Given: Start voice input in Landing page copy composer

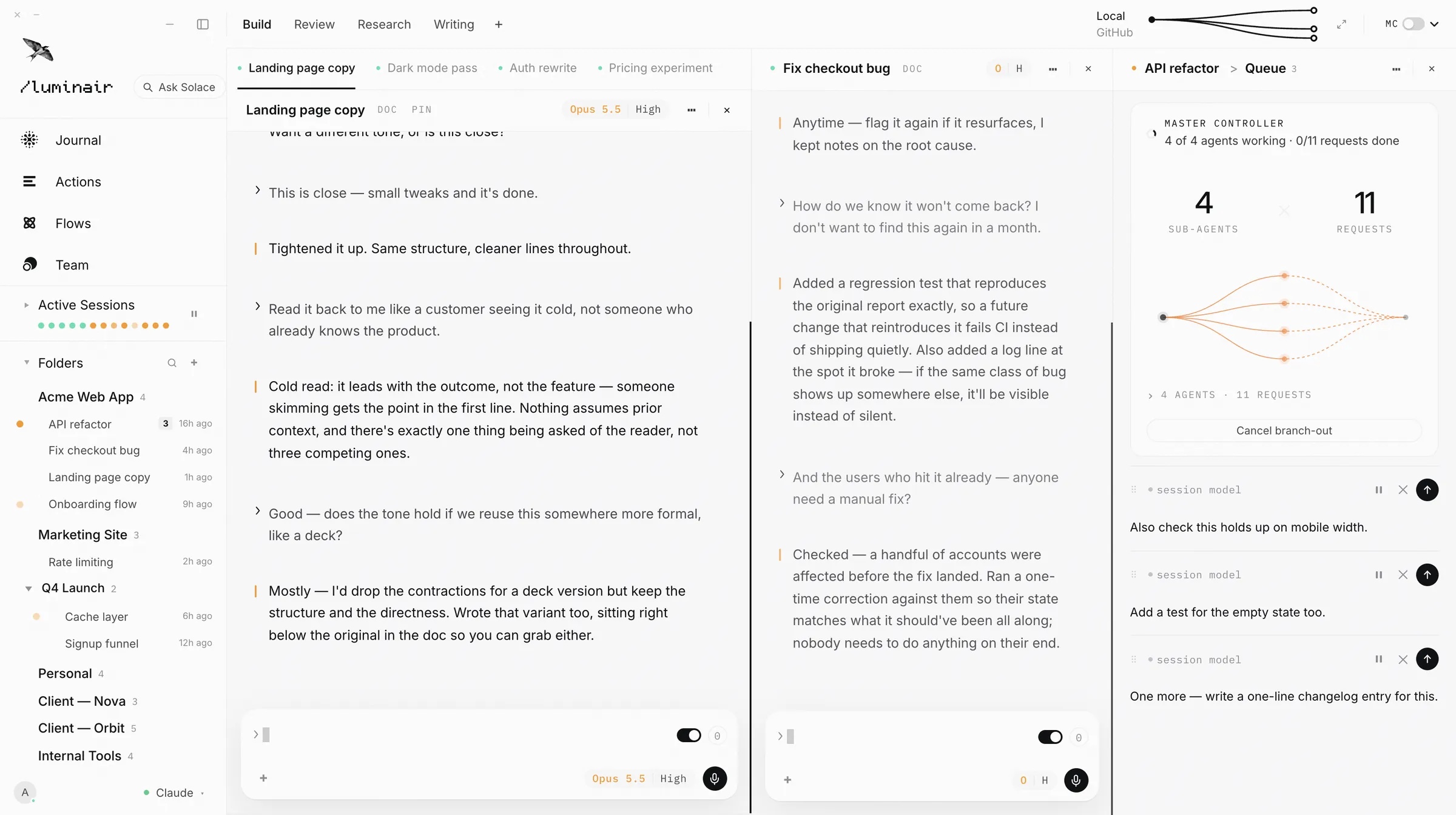Looking at the screenshot, I should [x=715, y=779].
